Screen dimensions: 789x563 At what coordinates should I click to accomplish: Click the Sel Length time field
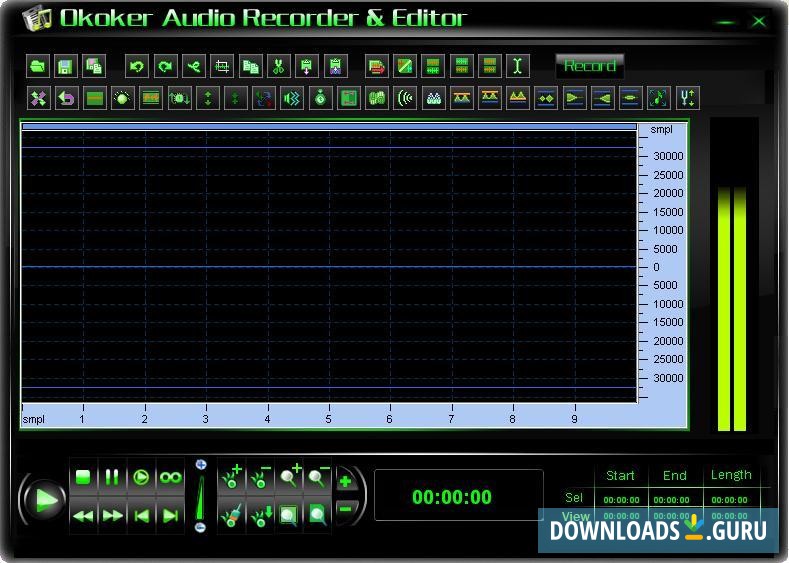pos(729,500)
